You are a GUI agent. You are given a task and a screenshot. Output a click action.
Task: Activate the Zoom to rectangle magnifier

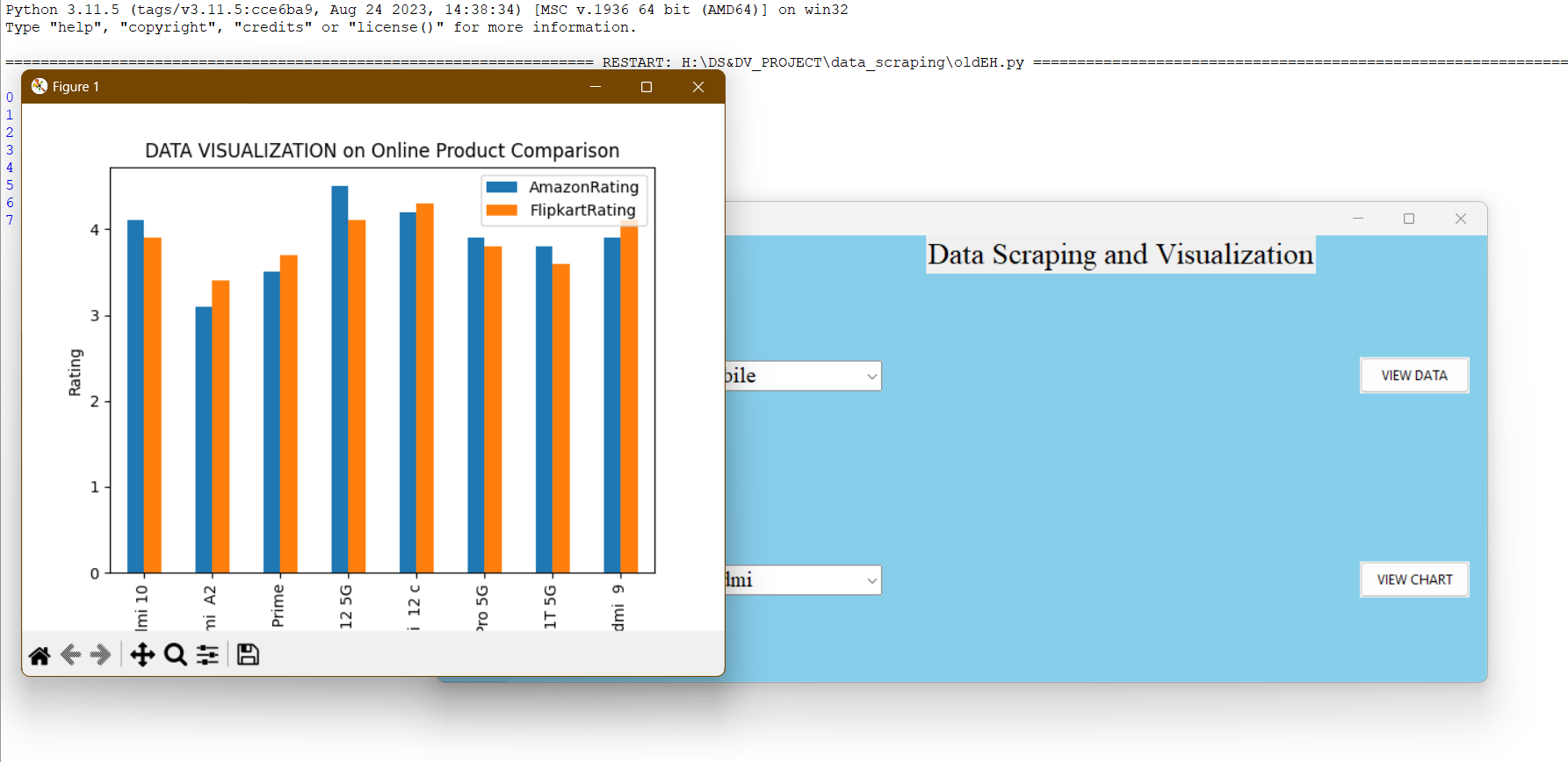tap(176, 655)
